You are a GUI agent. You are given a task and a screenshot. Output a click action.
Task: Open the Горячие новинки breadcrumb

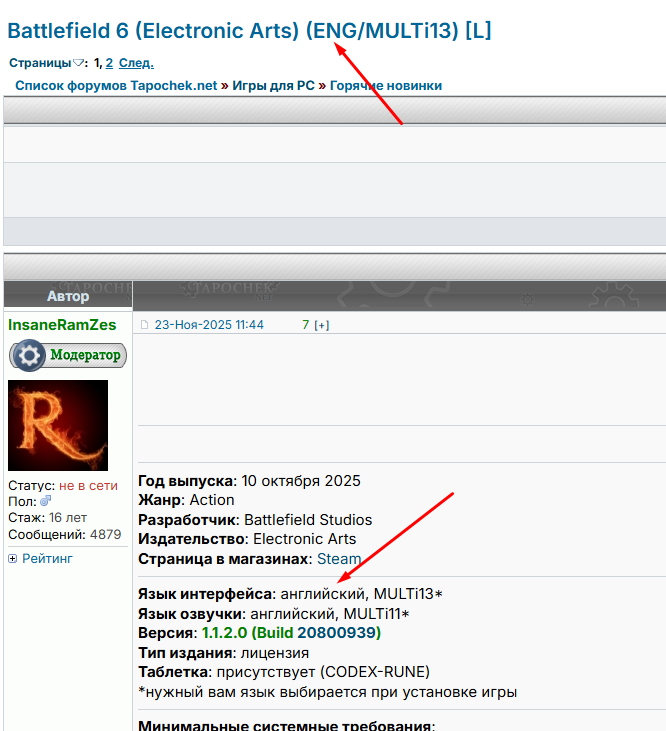click(x=385, y=85)
